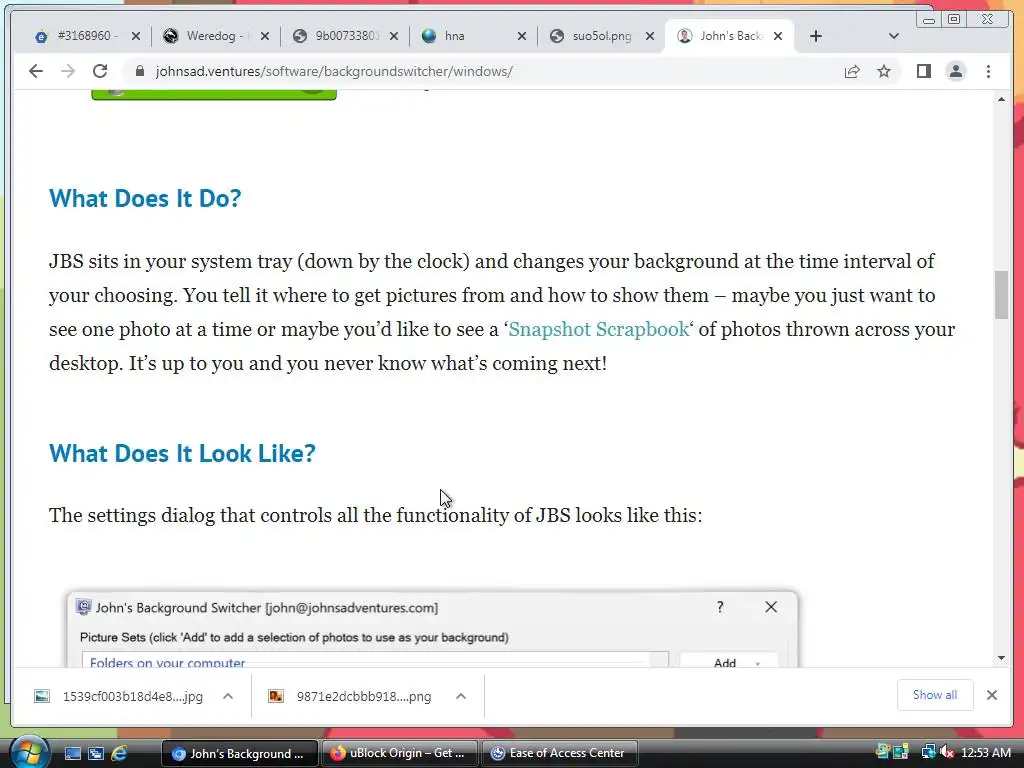This screenshot has height=768, width=1024.
Task: Close the 9b0073380 tab
Action: pos(394,36)
